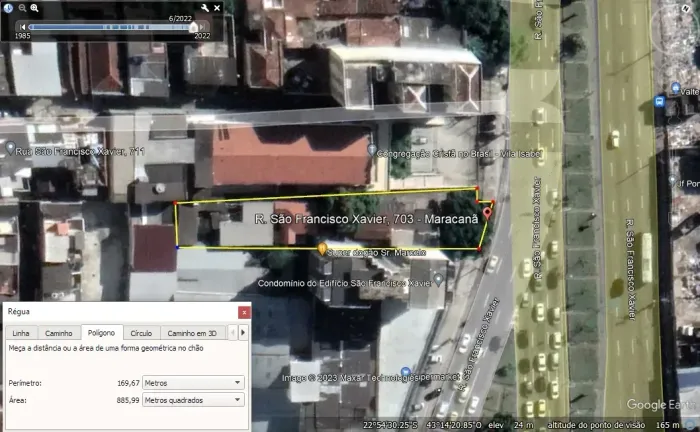Screen dimensions: 700x432
Task: Step to the next imagery date
Action: [x=202, y=27]
